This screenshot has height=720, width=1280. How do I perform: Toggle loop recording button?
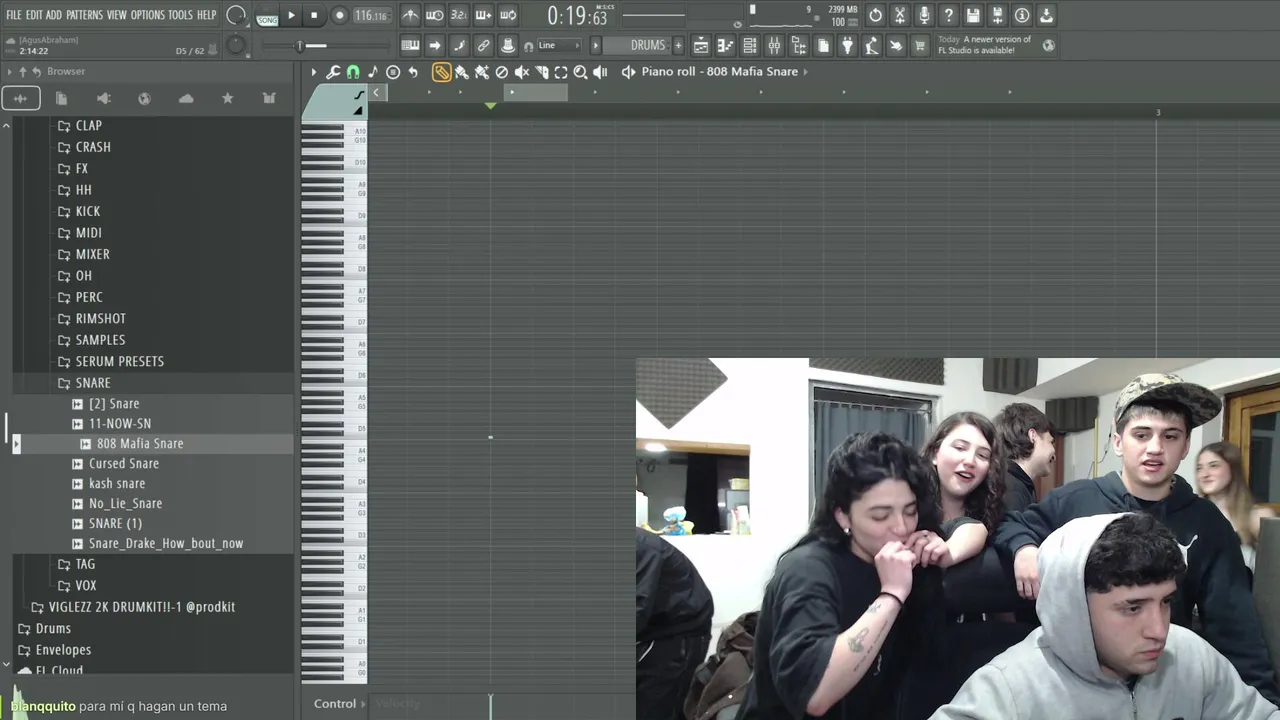click(508, 15)
